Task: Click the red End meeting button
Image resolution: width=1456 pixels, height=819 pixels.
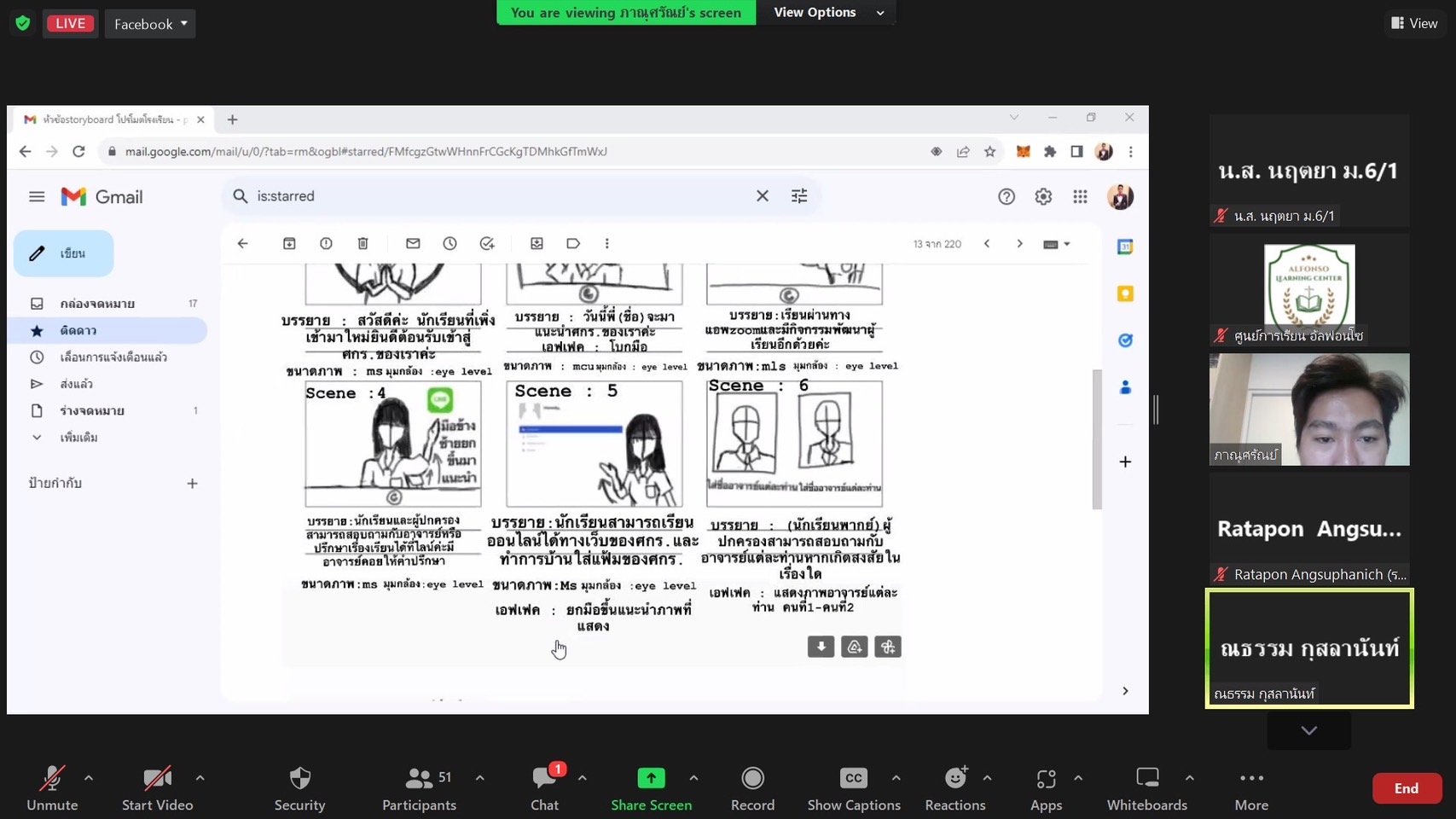Action: point(1406,788)
